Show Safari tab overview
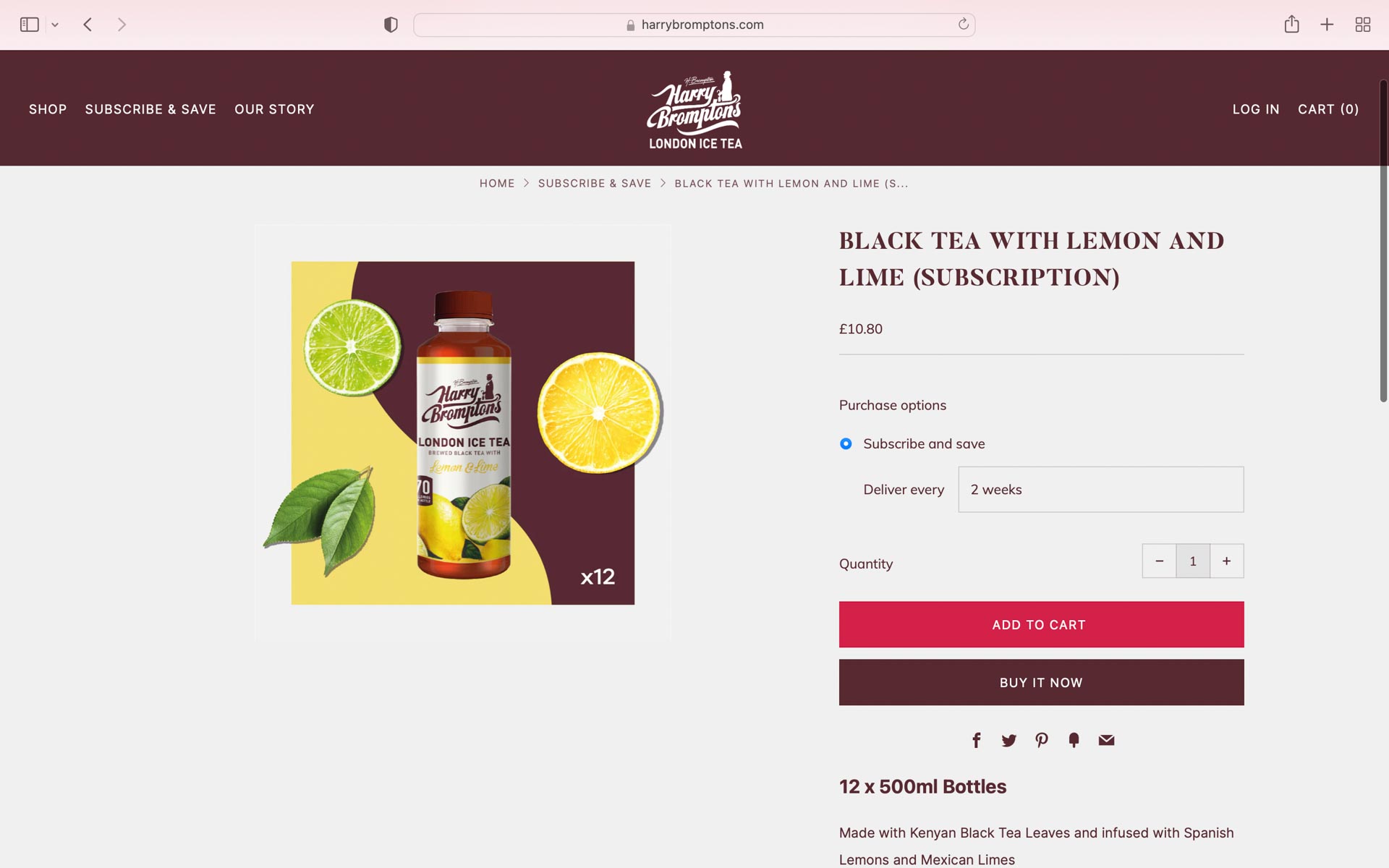Viewport: 1389px width, 868px height. click(1362, 25)
